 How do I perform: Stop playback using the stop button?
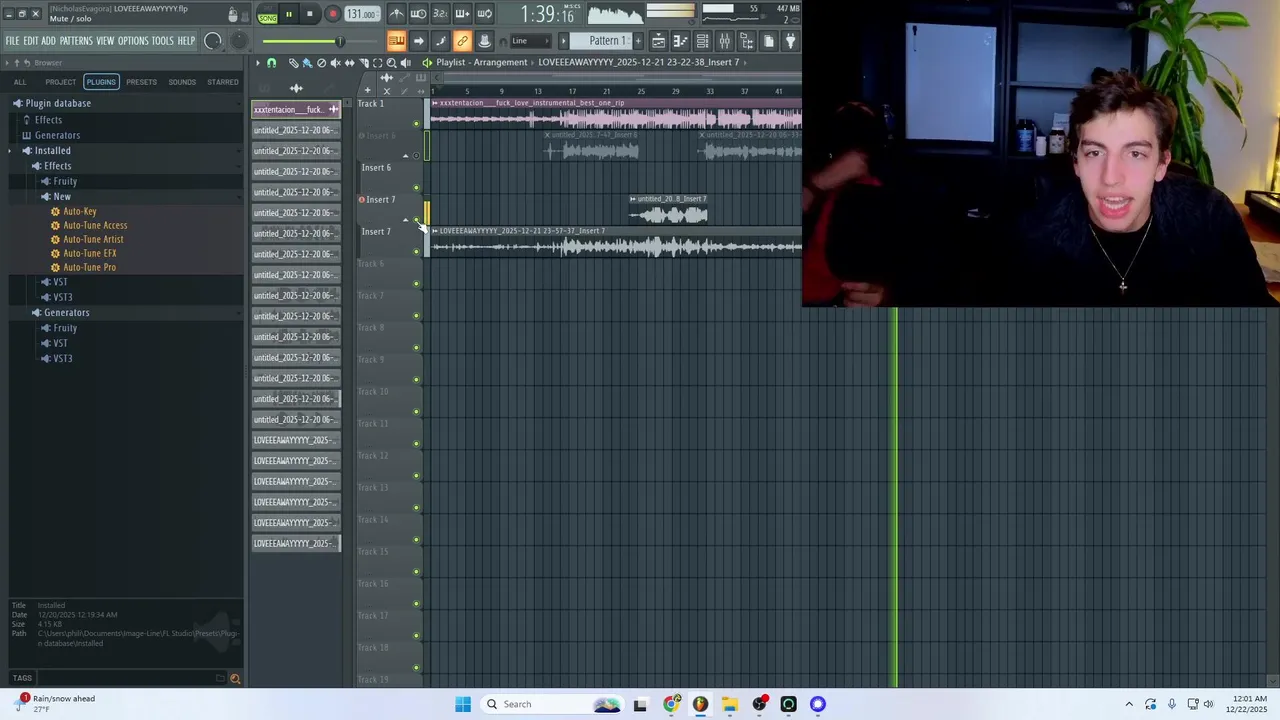pos(310,14)
